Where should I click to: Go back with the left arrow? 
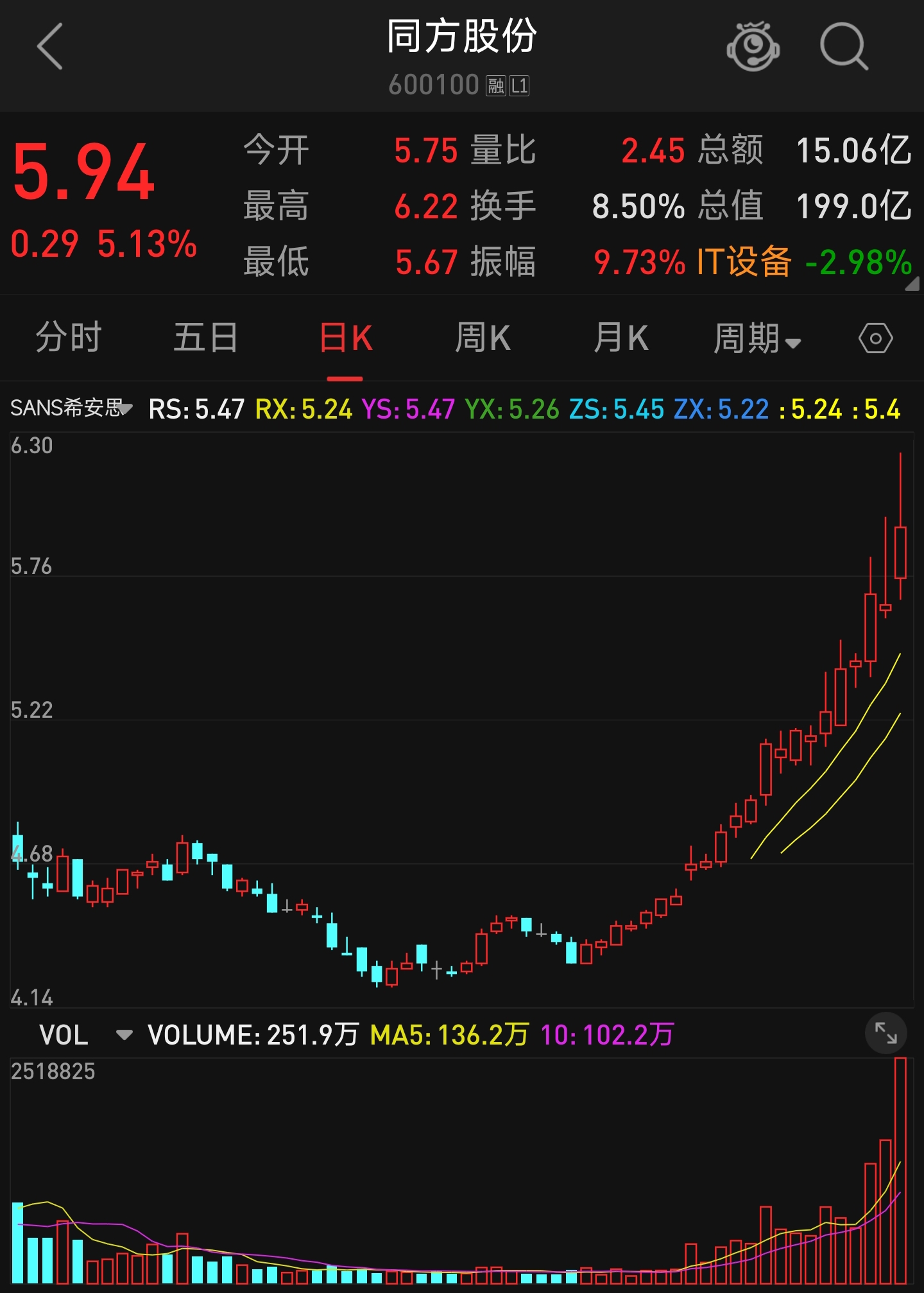pyautogui.click(x=50, y=46)
